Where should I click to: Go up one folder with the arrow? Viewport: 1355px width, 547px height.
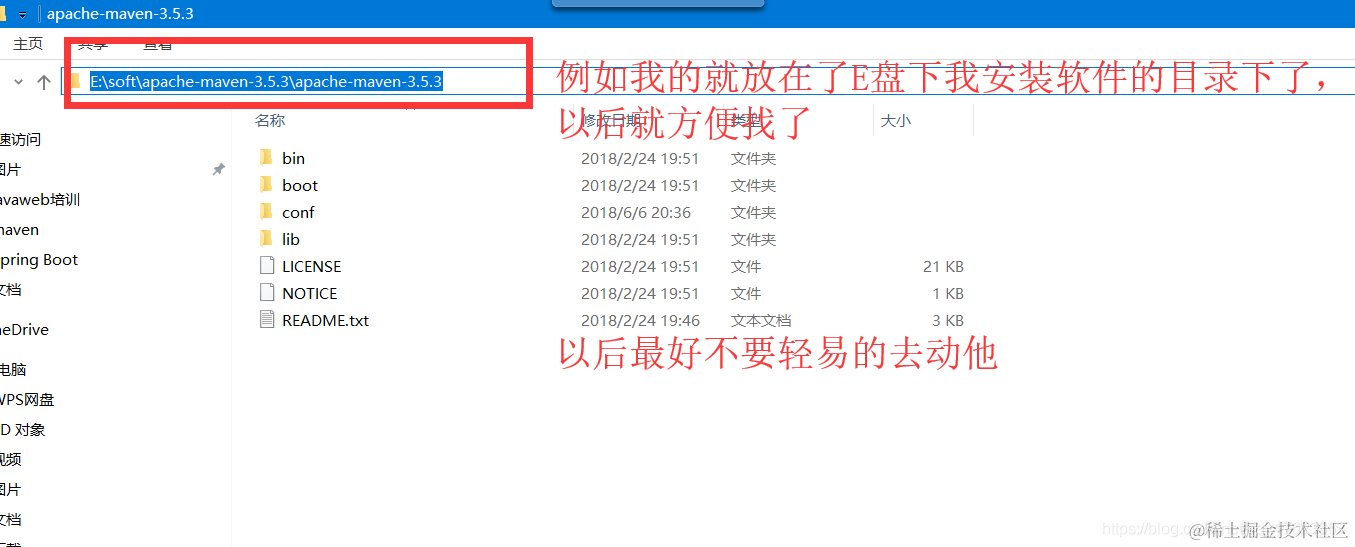43,82
